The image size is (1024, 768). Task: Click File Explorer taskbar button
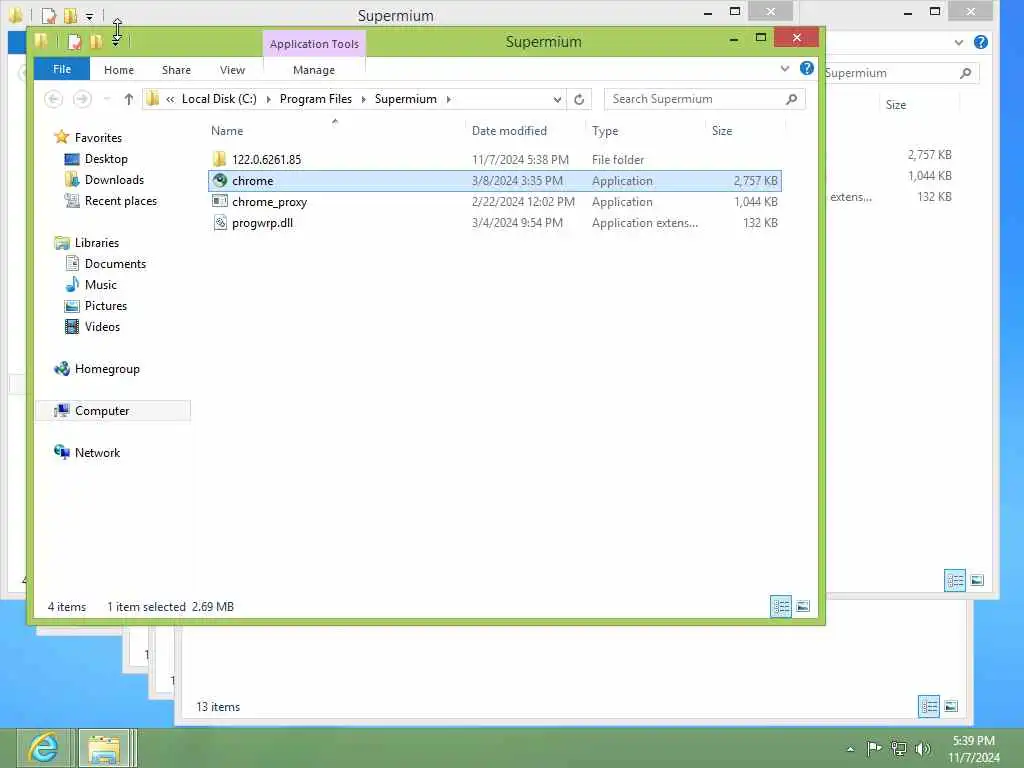pos(105,748)
